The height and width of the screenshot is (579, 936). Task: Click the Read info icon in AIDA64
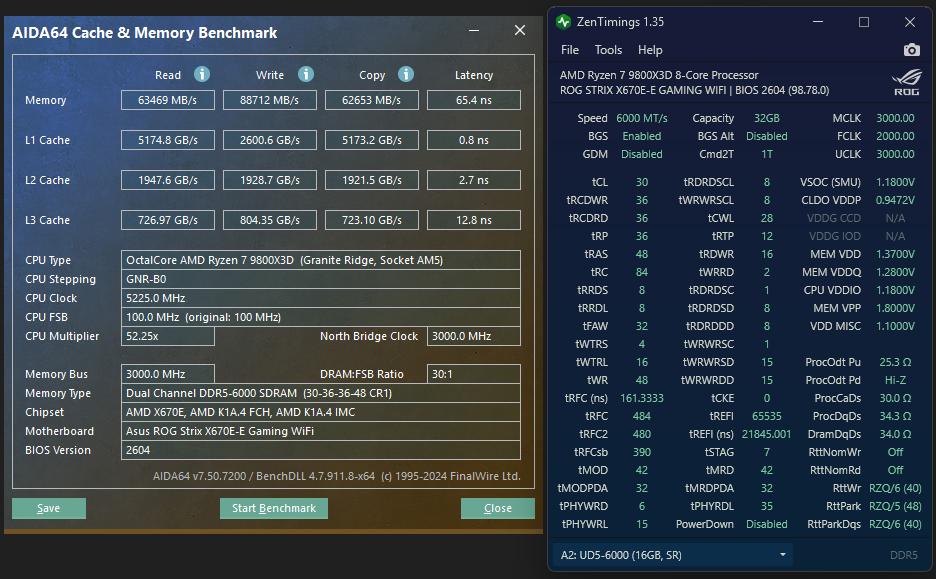coord(202,74)
